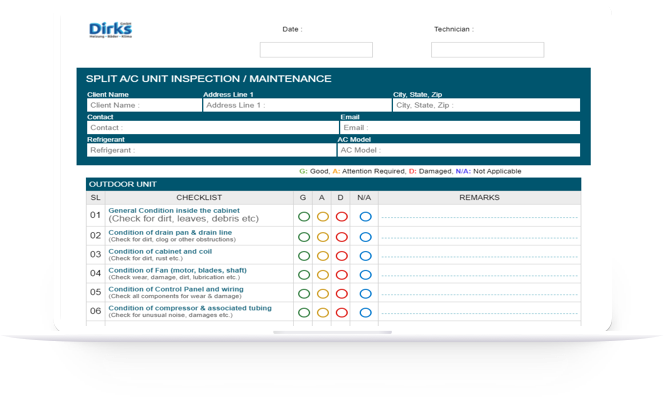664x397 pixels.
Task: Click 'General Condition inside the cabinet' text
Action: coord(174,211)
